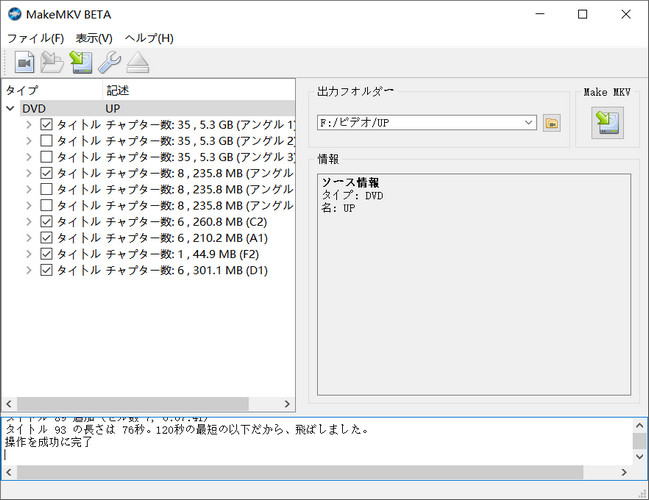Expand the 5.3 GB Angle 2 title row
This screenshot has height=500, width=649.
[29, 141]
